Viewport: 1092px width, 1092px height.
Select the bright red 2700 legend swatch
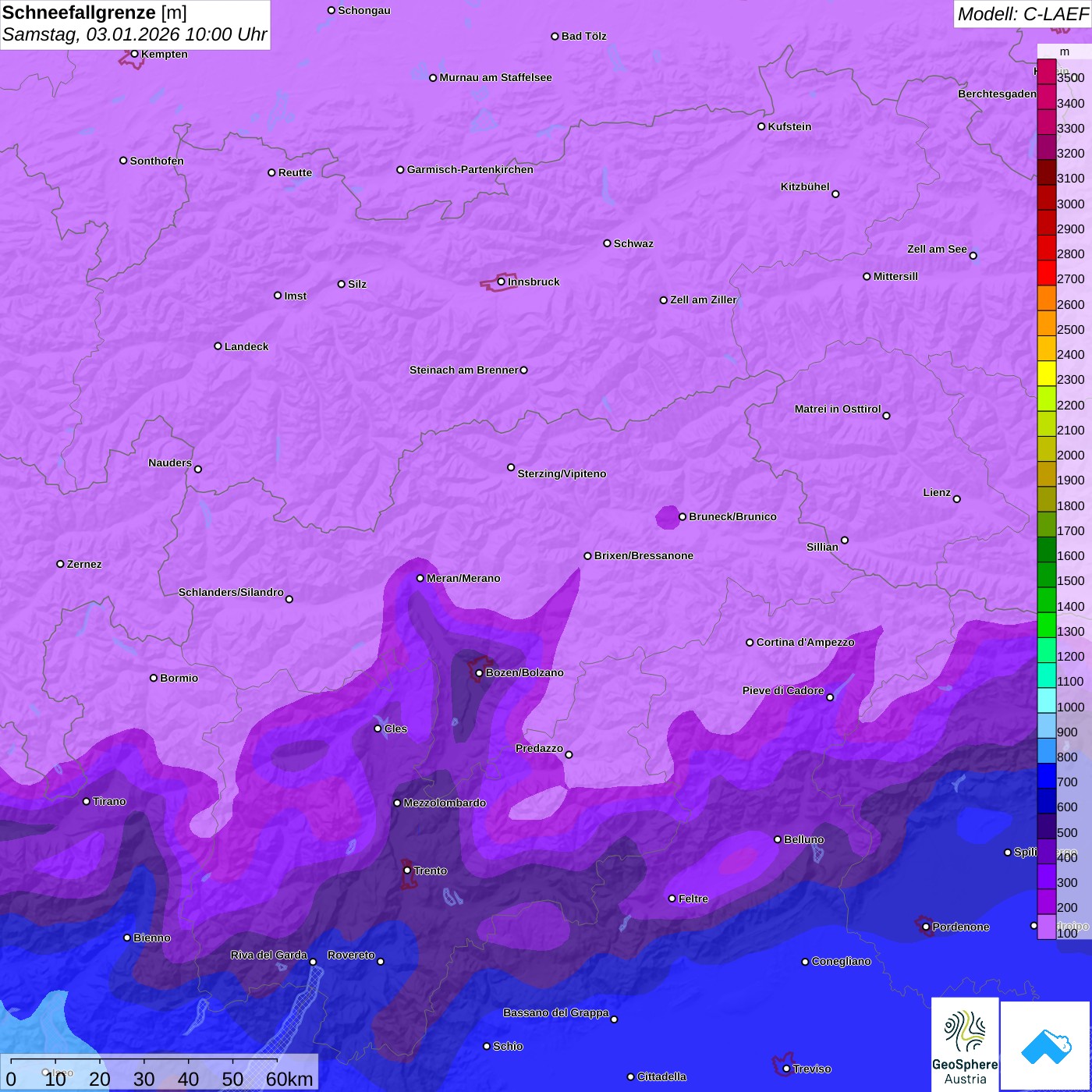pos(1046,273)
